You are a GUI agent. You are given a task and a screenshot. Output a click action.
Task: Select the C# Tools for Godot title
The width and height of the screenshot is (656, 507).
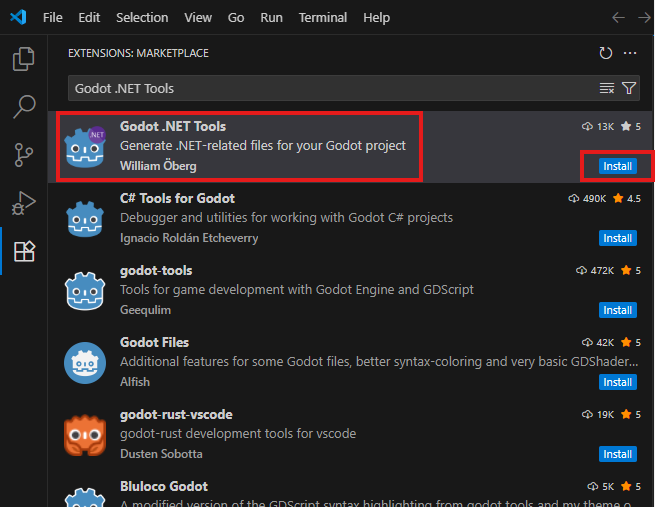coord(177,198)
